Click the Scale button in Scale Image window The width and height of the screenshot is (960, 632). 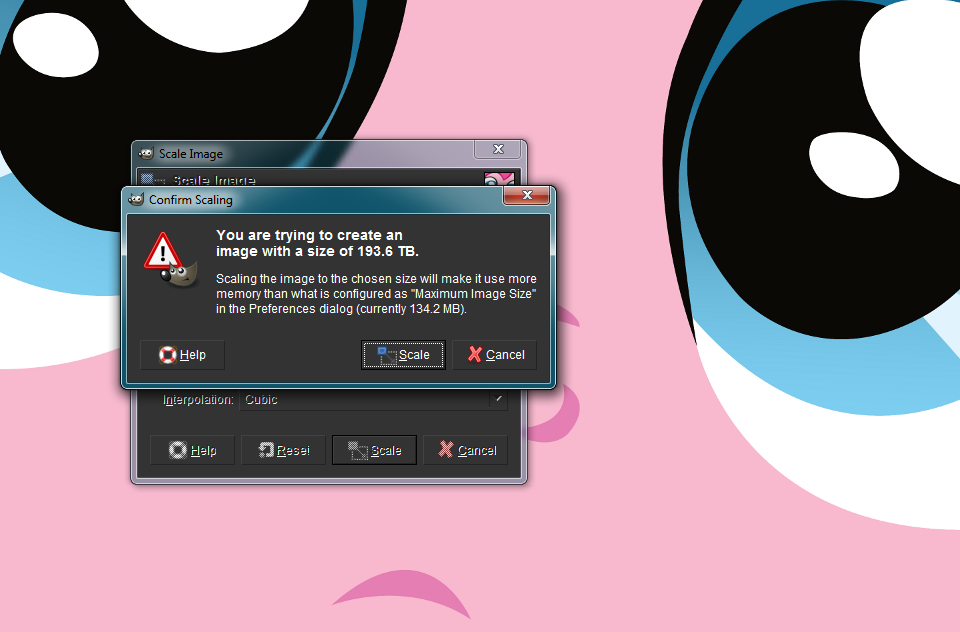coord(374,451)
